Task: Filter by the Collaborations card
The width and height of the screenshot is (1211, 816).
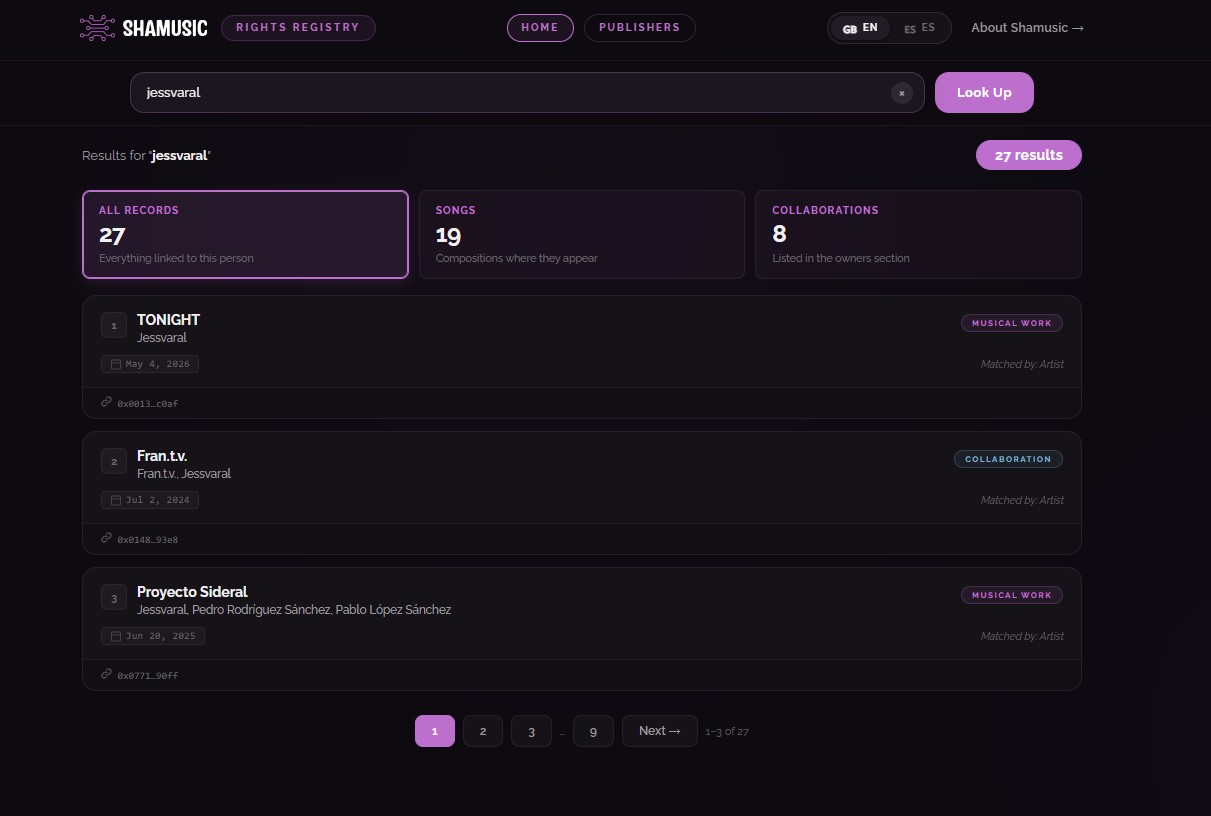Action: point(918,234)
